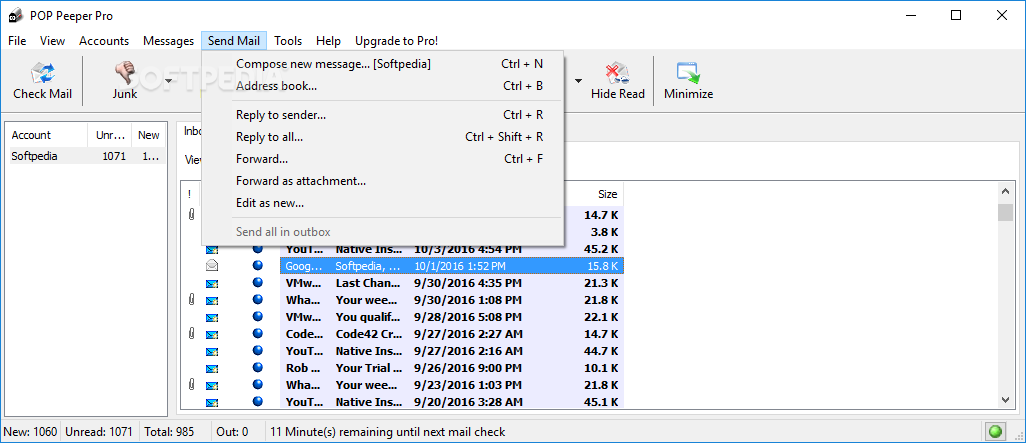Click the green status light in status bar
The image size is (1026, 443).
pyautogui.click(x=995, y=432)
